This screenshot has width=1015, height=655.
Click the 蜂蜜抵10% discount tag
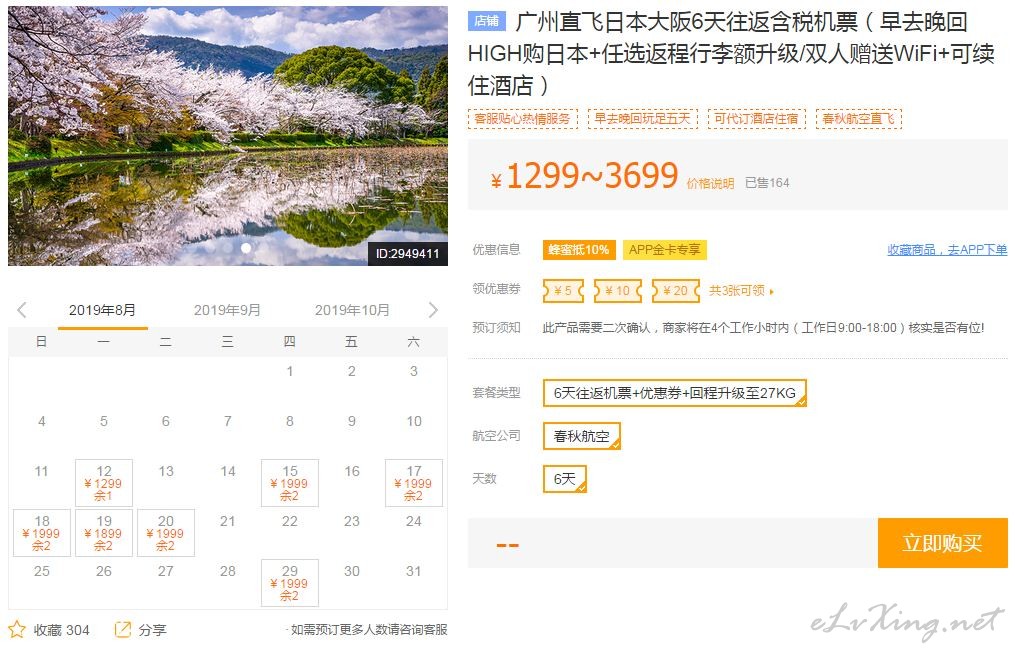579,250
